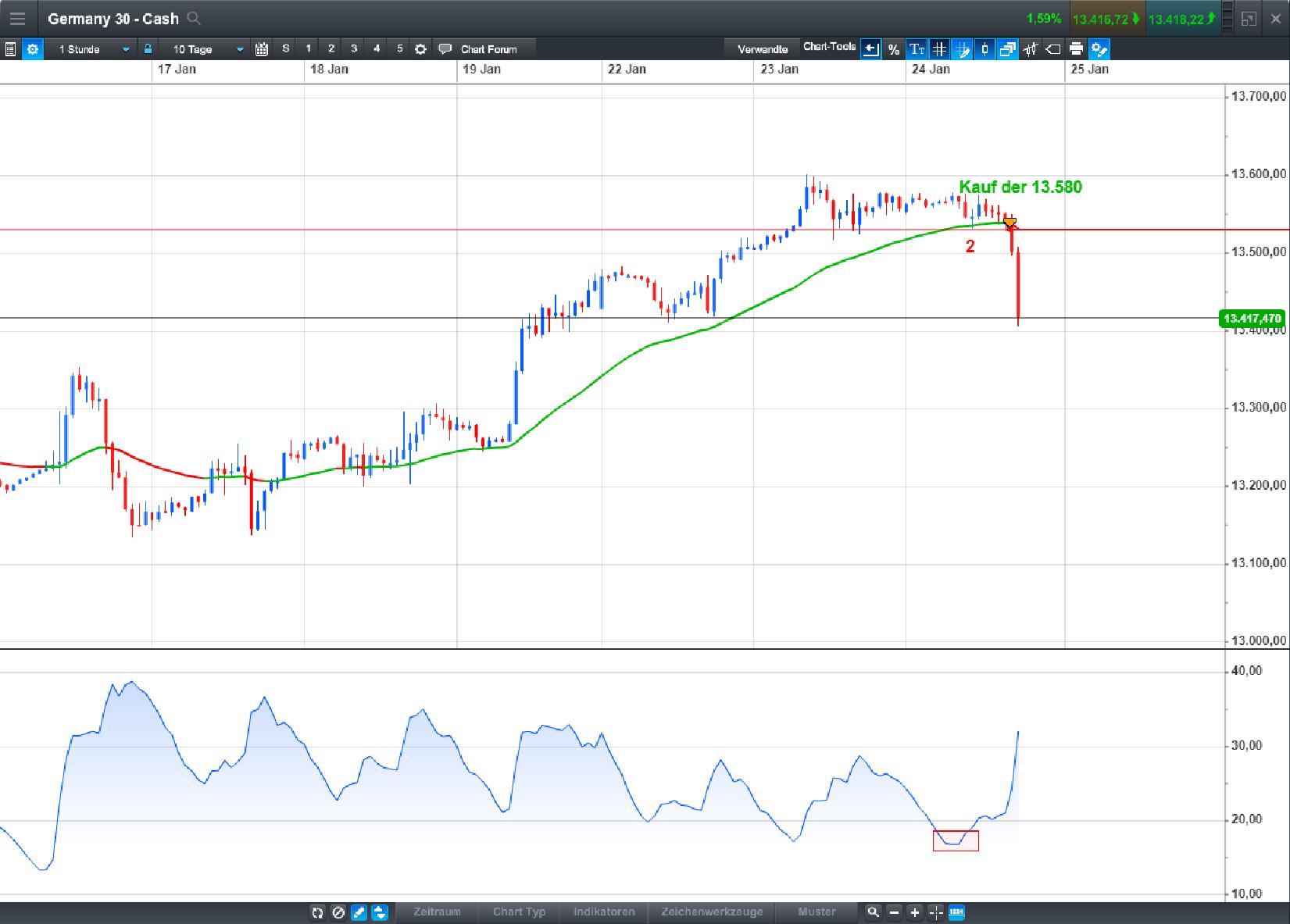Select the percent scale icon
Image resolution: width=1290 pixels, height=924 pixels.
click(x=893, y=48)
